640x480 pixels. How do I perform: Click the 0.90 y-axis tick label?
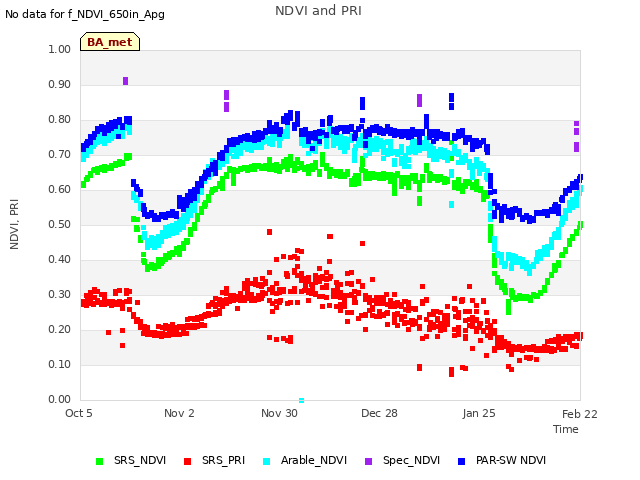tap(60, 84)
